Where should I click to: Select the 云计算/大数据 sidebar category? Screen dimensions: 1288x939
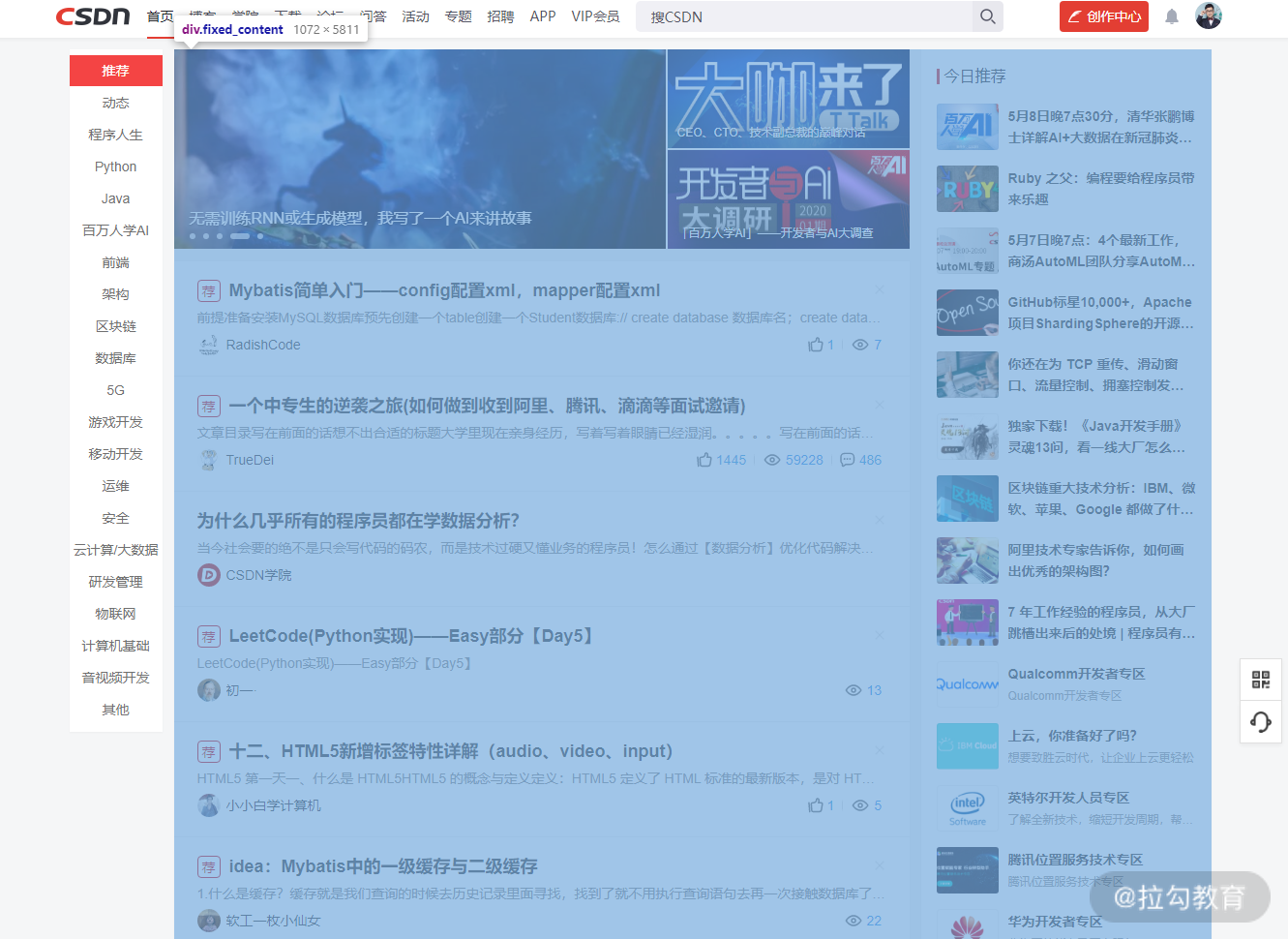point(116,550)
